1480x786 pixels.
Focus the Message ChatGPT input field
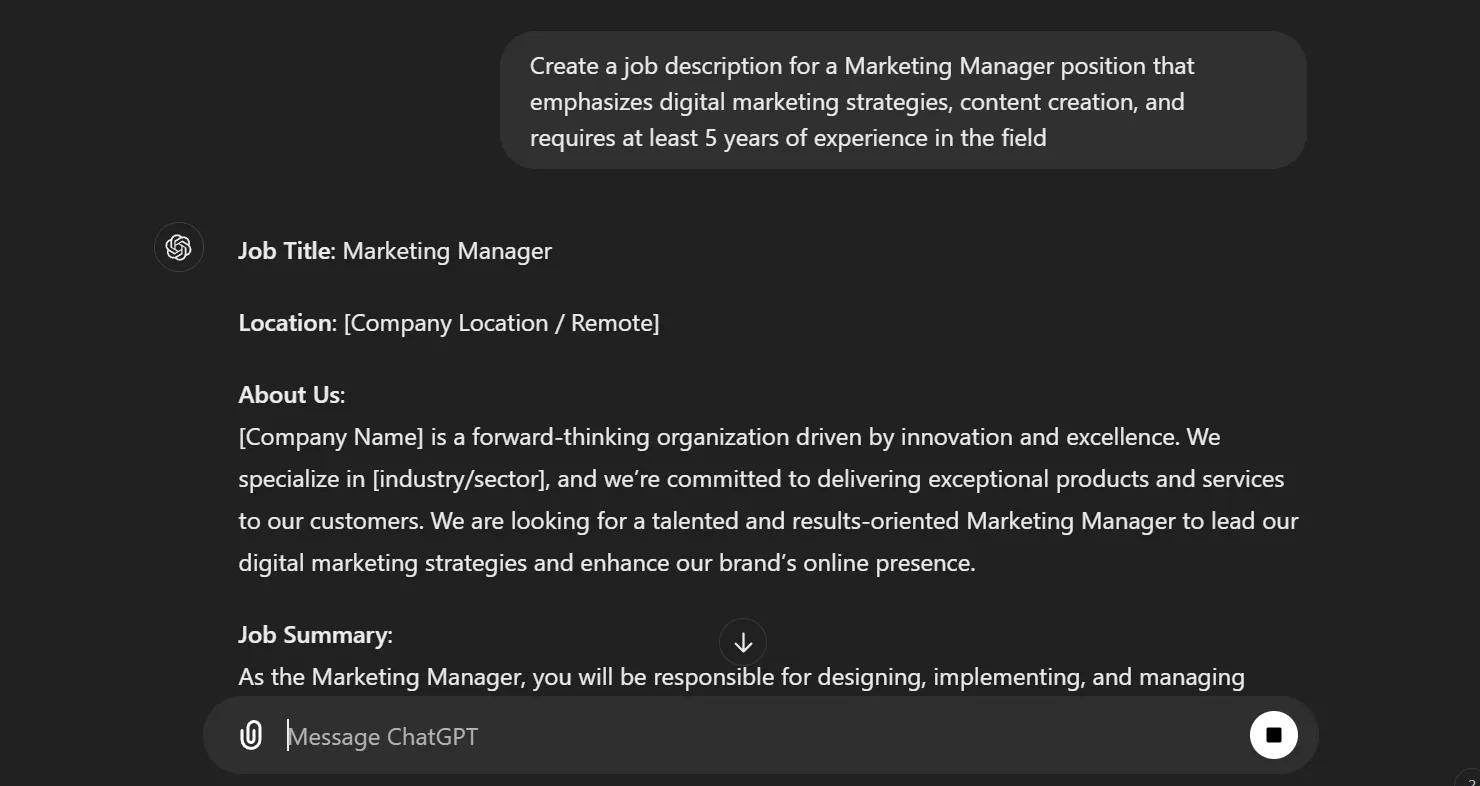[x=760, y=736]
